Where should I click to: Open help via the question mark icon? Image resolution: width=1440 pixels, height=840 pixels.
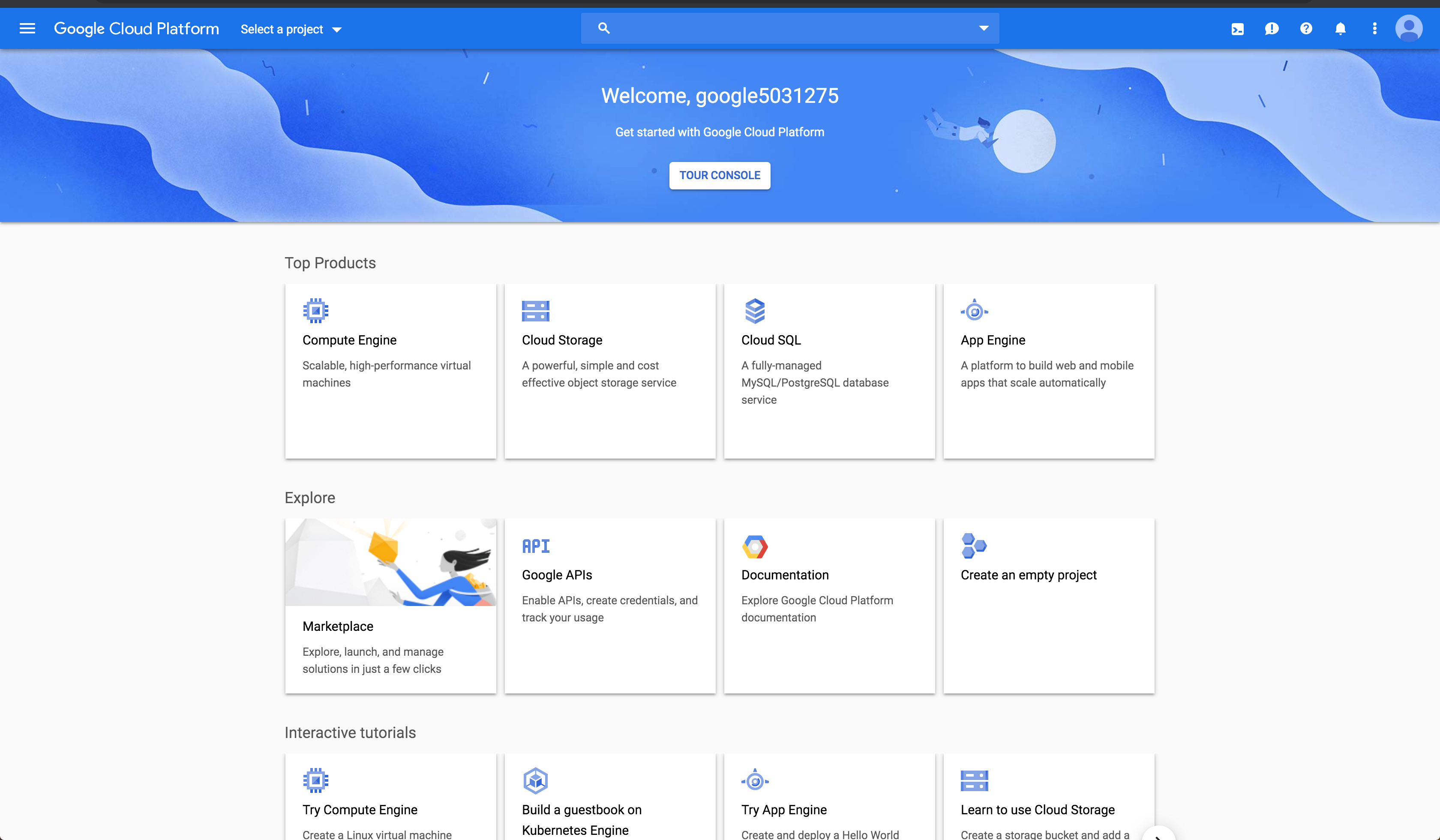[x=1306, y=29]
